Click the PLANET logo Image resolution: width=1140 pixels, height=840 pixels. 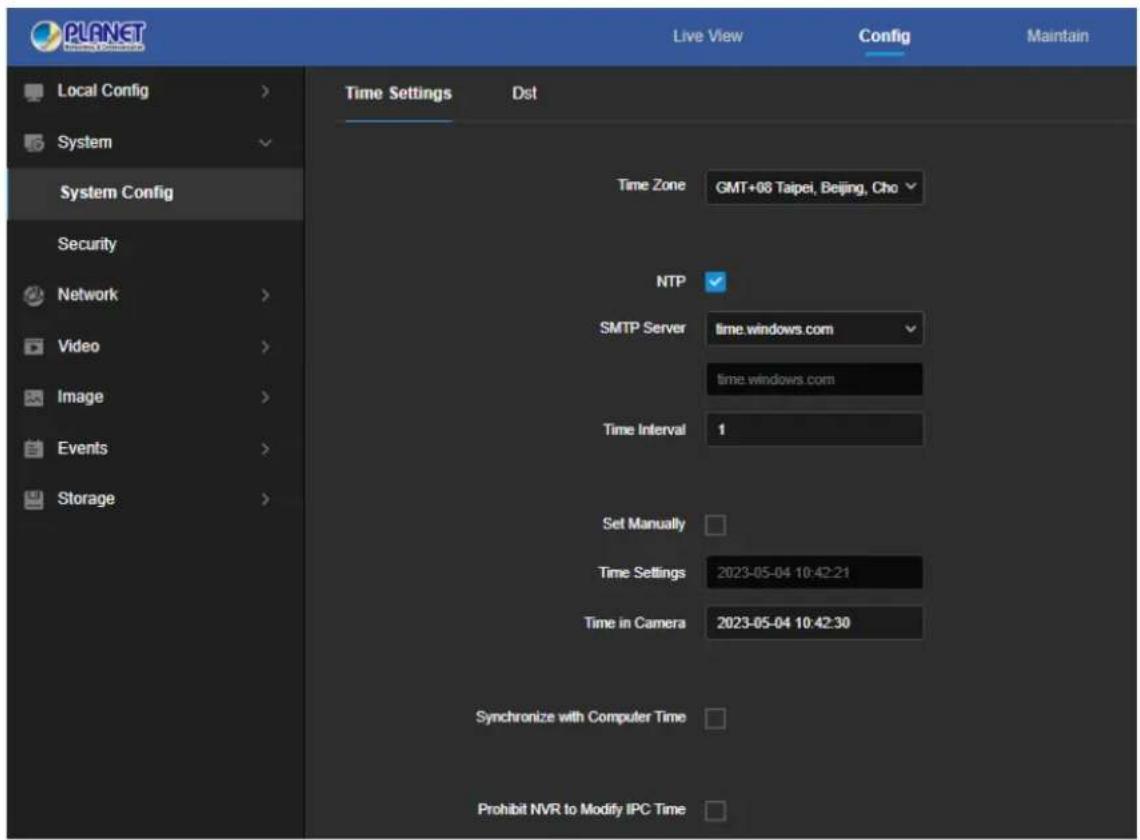[x=88, y=36]
